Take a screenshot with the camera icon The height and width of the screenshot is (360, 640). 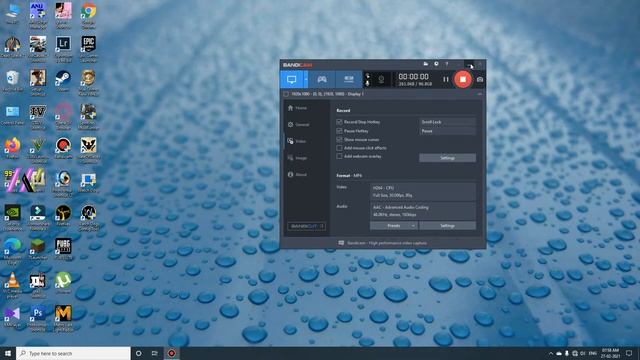click(x=480, y=80)
